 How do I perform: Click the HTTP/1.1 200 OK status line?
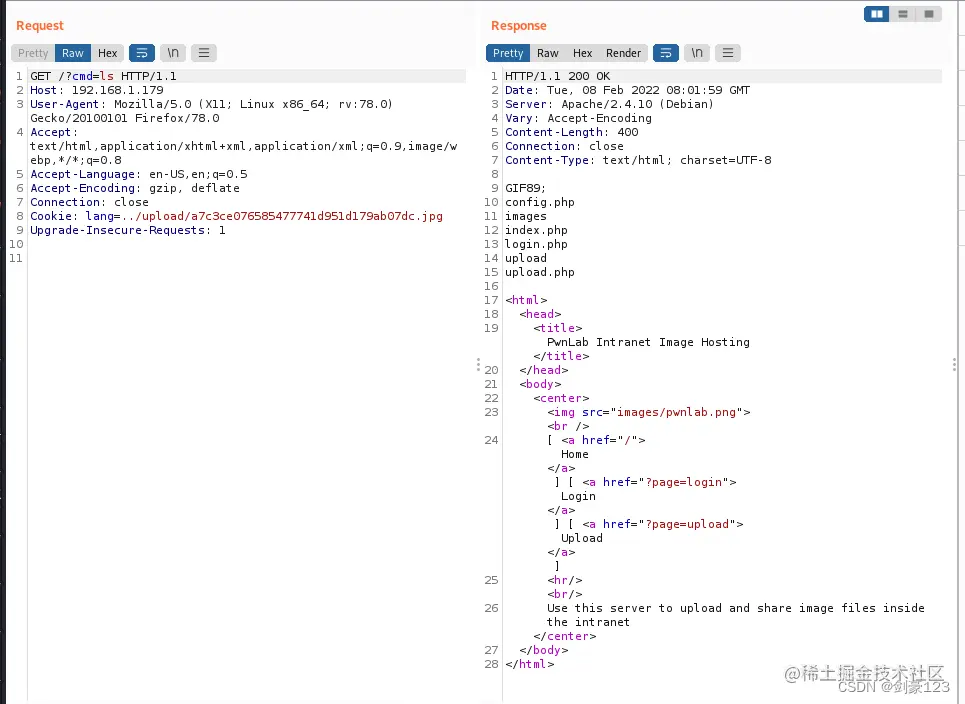[x=558, y=76]
